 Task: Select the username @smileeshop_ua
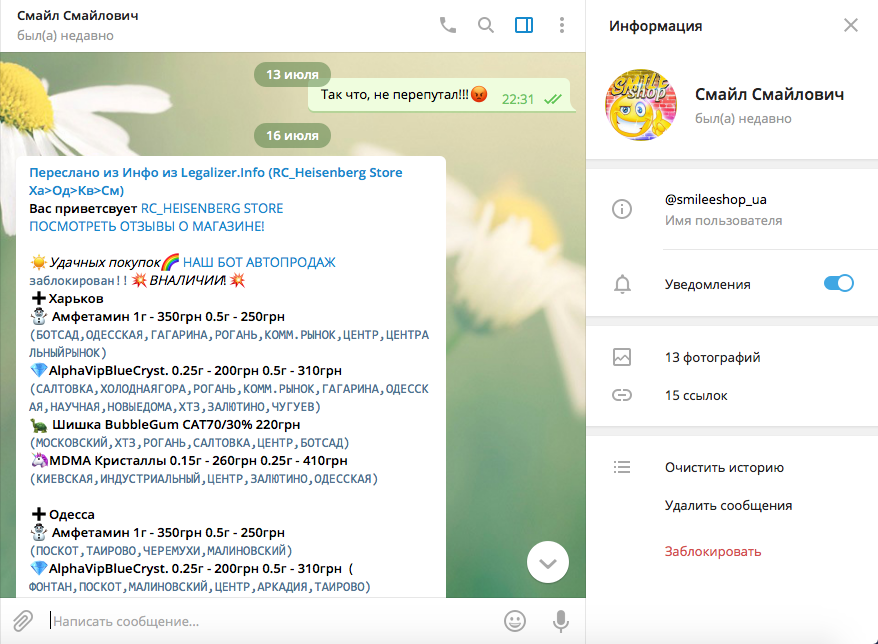[716, 199]
